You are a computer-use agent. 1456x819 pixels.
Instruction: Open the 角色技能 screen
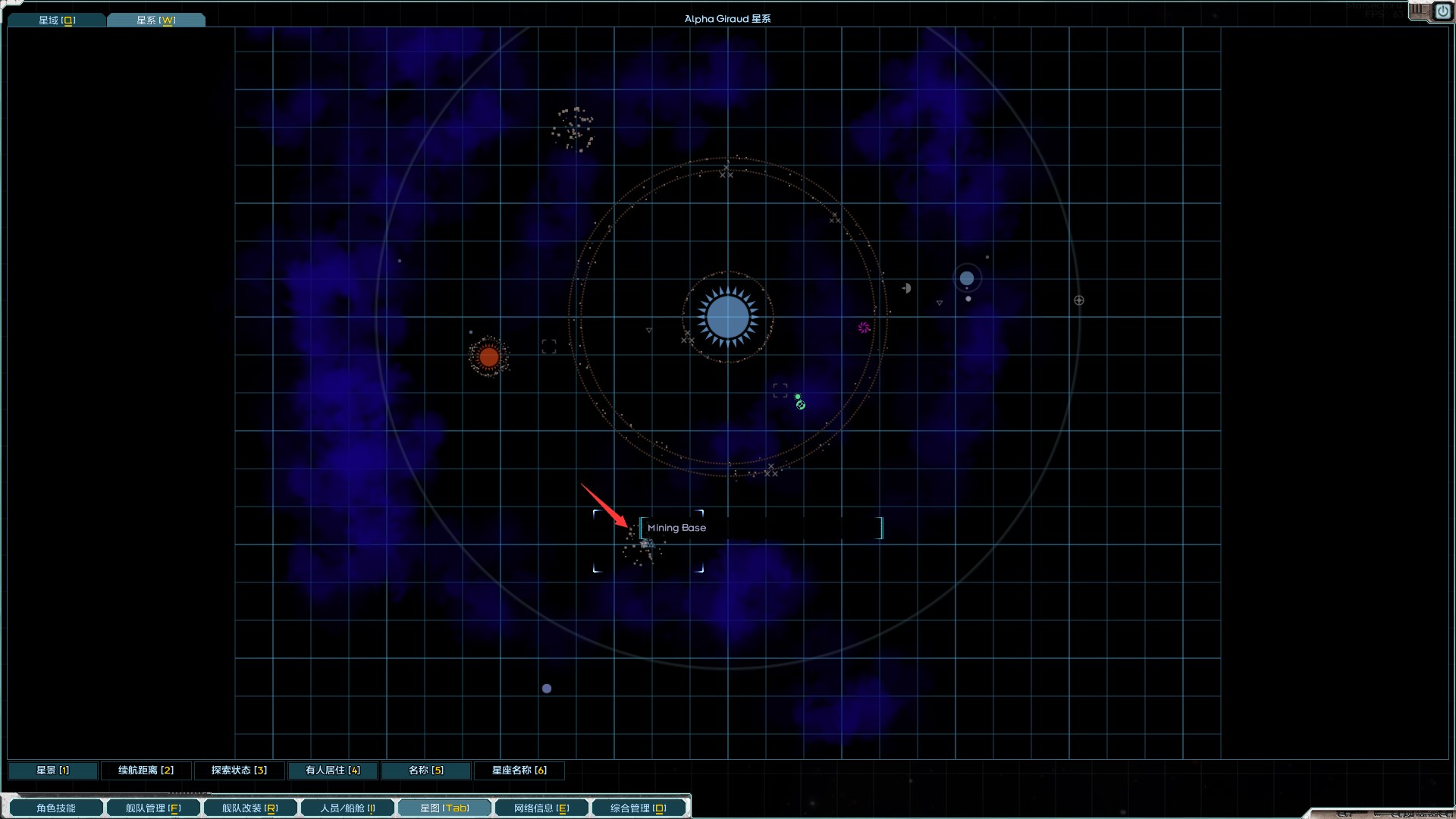(x=56, y=808)
